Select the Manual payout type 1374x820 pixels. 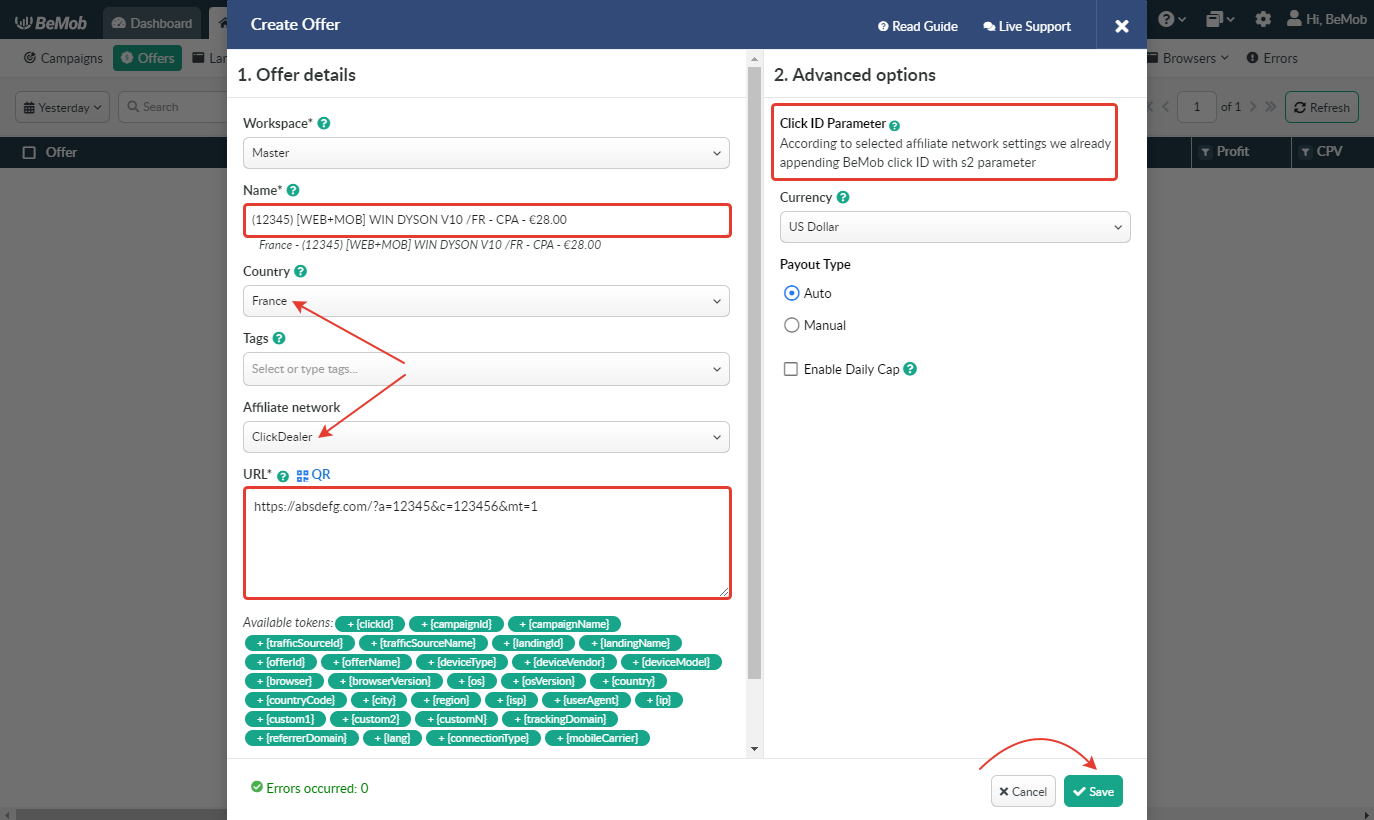coord(792,325)
